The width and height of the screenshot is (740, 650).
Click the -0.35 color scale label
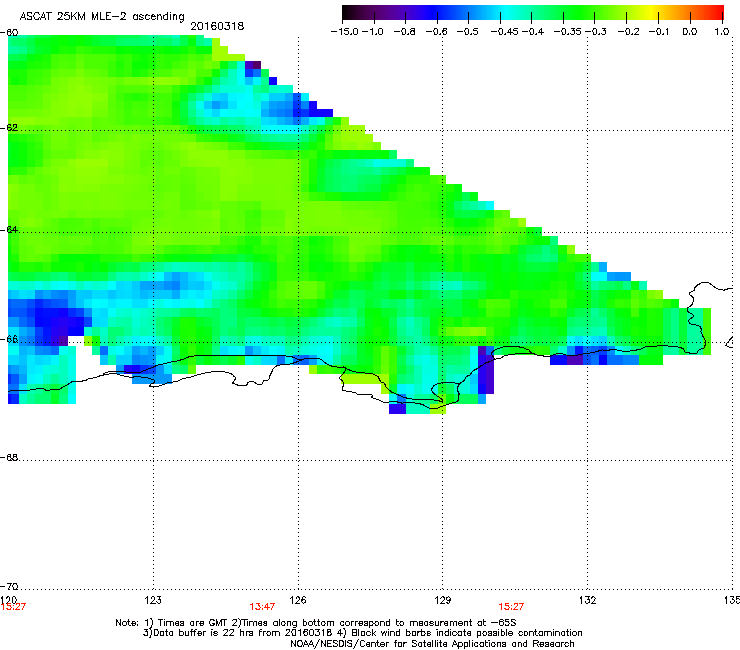point(568,32)
